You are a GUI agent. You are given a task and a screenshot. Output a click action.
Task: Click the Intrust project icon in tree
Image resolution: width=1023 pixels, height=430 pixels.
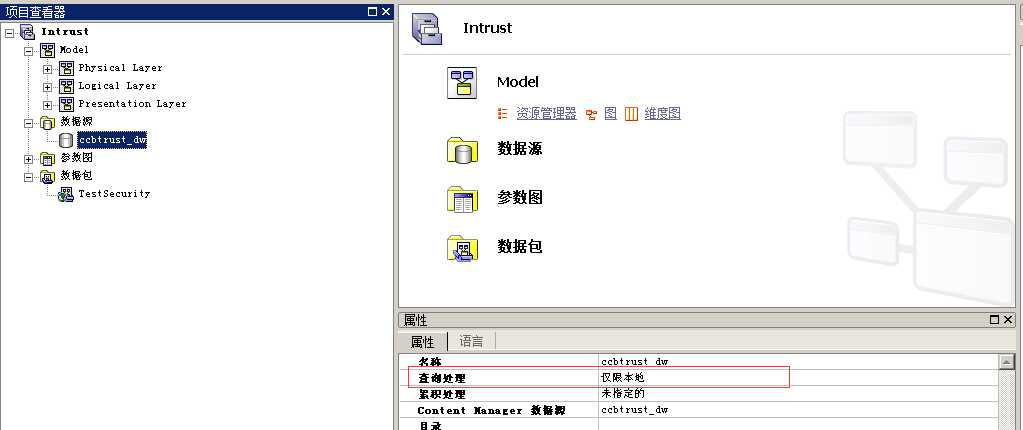tap(27, 31)
